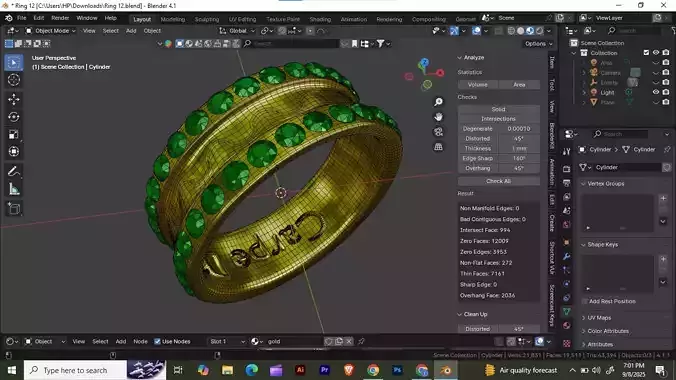Click the viewport zoom magnifier icon
The width and height of the screenshot is (676, 380).
click(438, 102)
